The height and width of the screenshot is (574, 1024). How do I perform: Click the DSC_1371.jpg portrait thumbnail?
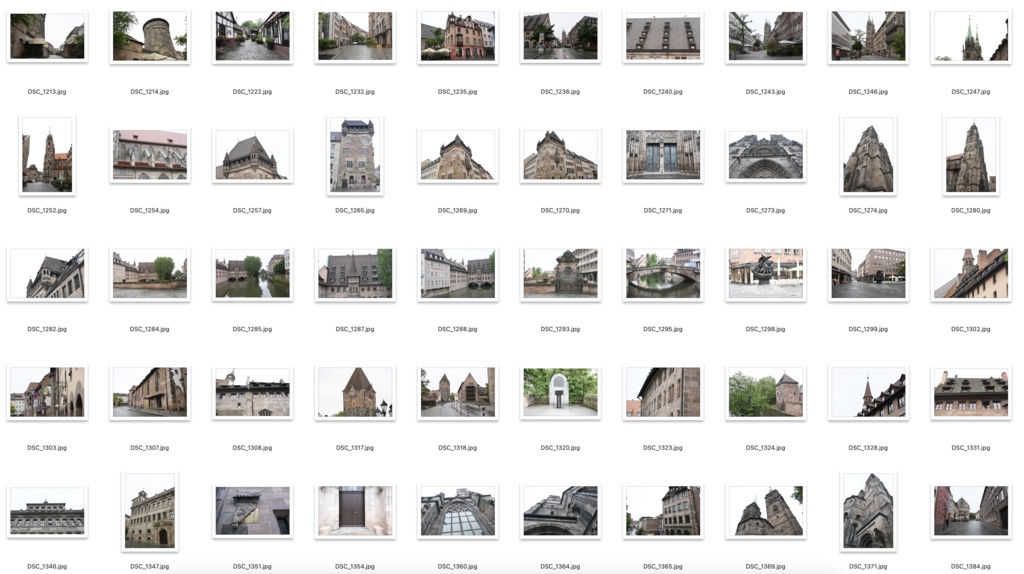click(x=868, y=511)
